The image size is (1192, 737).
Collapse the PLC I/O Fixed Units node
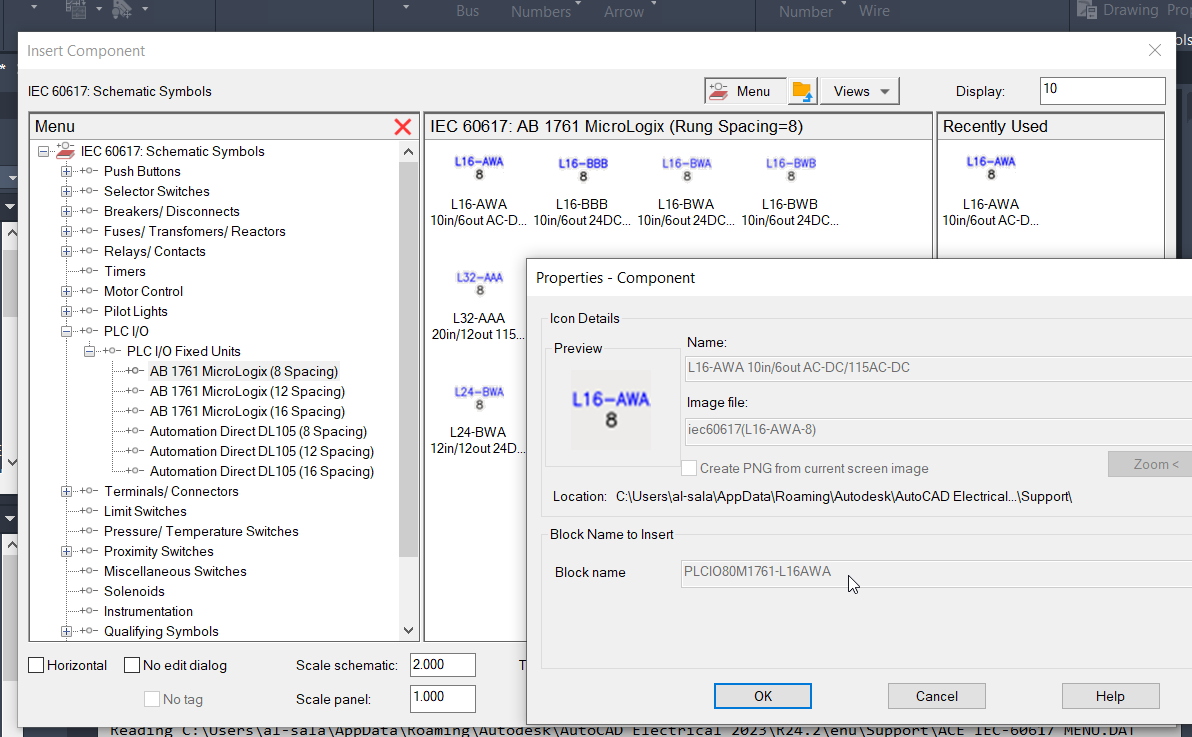coord(89,351)
